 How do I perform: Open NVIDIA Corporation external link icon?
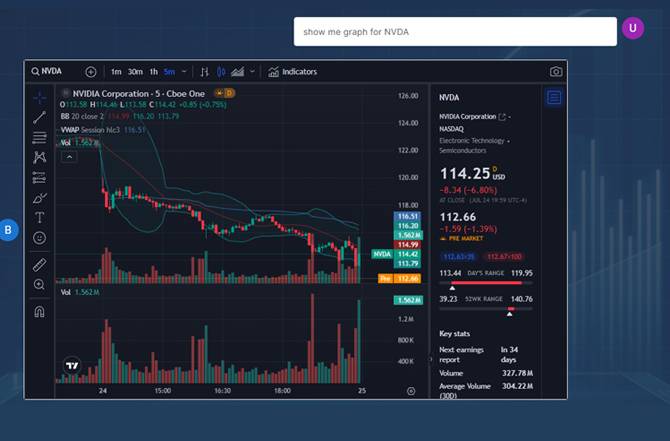pos(502,117)
